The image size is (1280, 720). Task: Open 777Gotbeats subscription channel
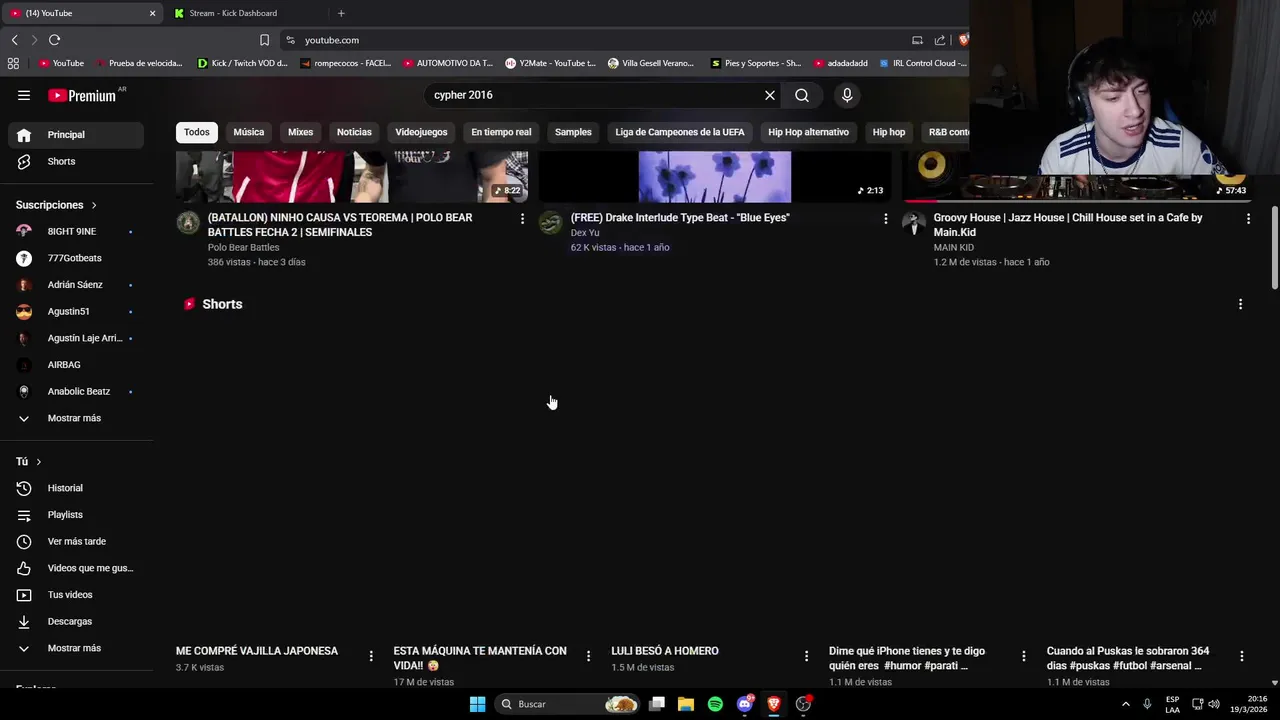[x=76, y=258]
